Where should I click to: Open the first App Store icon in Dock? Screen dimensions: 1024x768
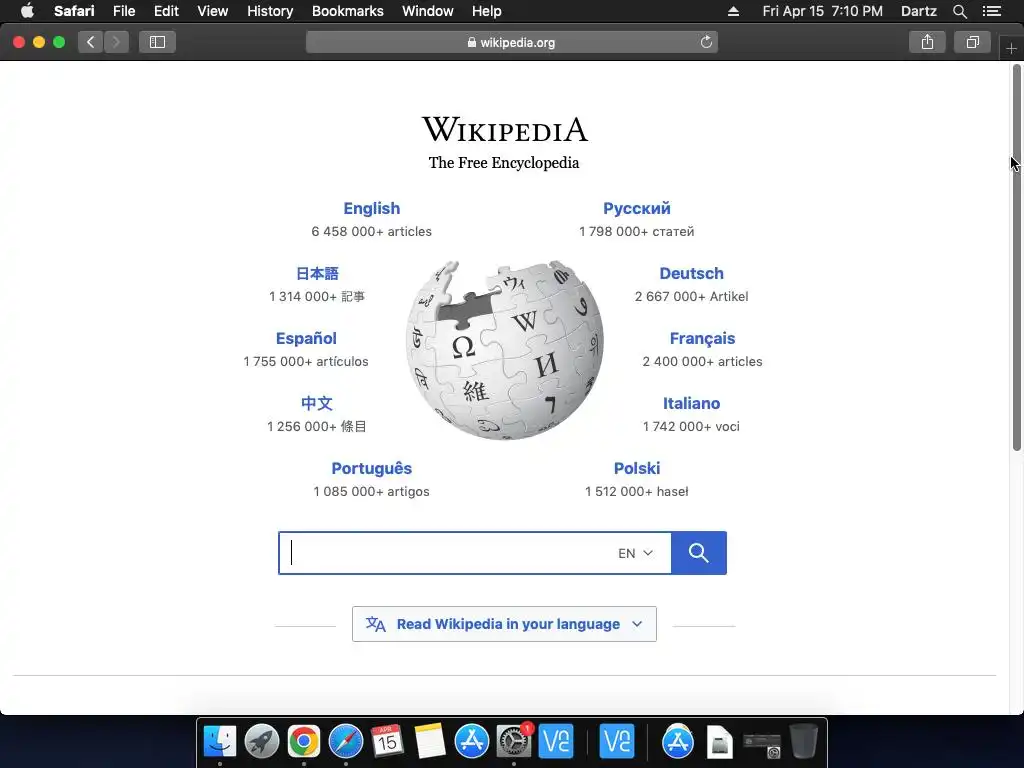click(x=472, y=741)
